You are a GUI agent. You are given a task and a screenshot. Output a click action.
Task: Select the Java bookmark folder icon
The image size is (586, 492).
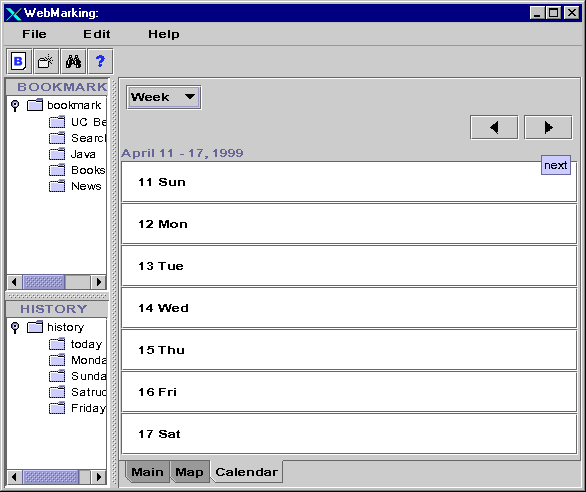57,154
